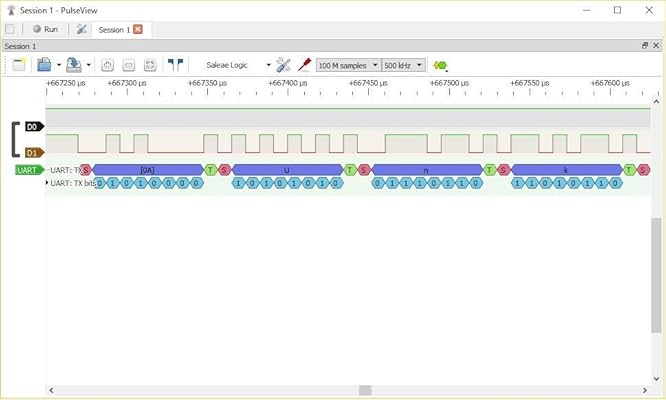The width and height of the screenshot is (666, 400).
Task: Click the channel probe configuration icon
Action: pyautogui.click(x=304, y=65)
